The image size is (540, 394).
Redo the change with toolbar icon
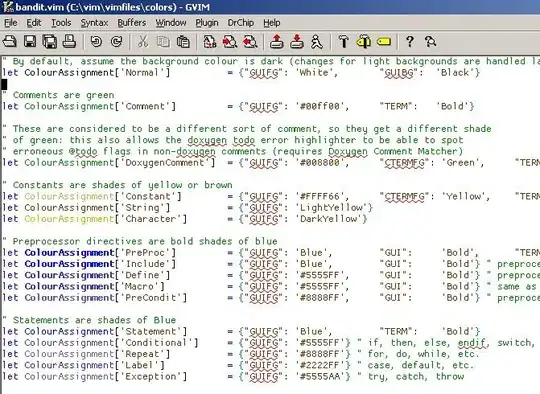click(117, 42)
